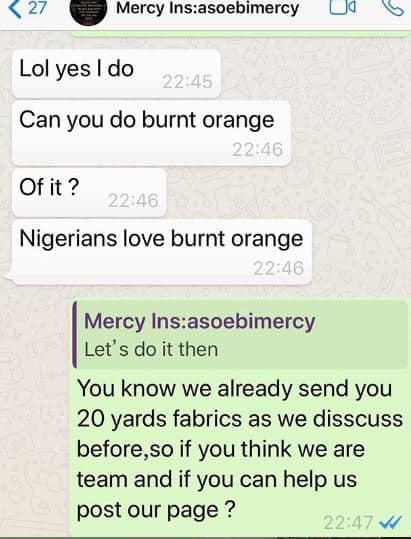The width and height of the screenshot is (411, 539).
Task: Start a voice call via phone icon
Action: (392, 7)
